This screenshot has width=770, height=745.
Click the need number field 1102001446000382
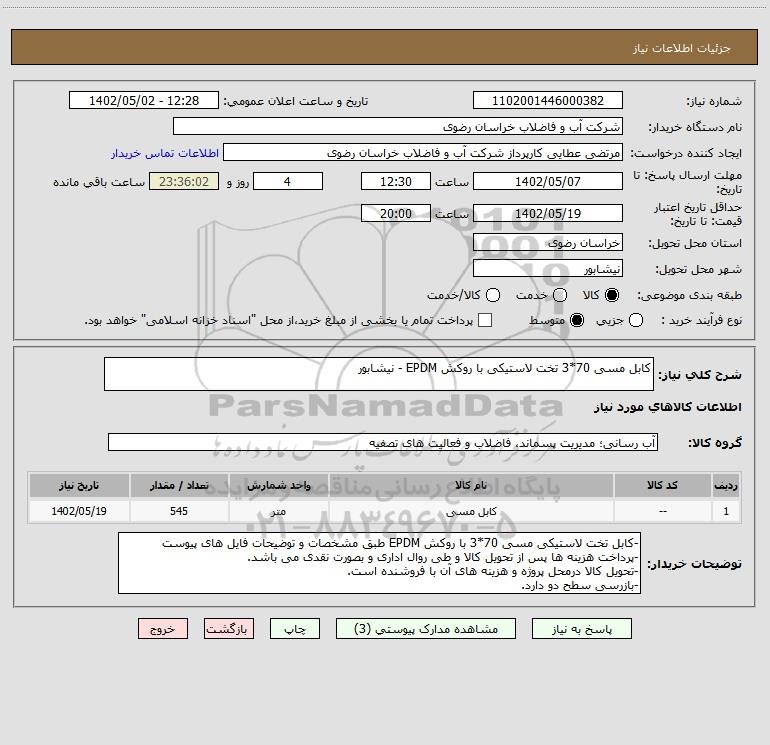tap(548, 101)
